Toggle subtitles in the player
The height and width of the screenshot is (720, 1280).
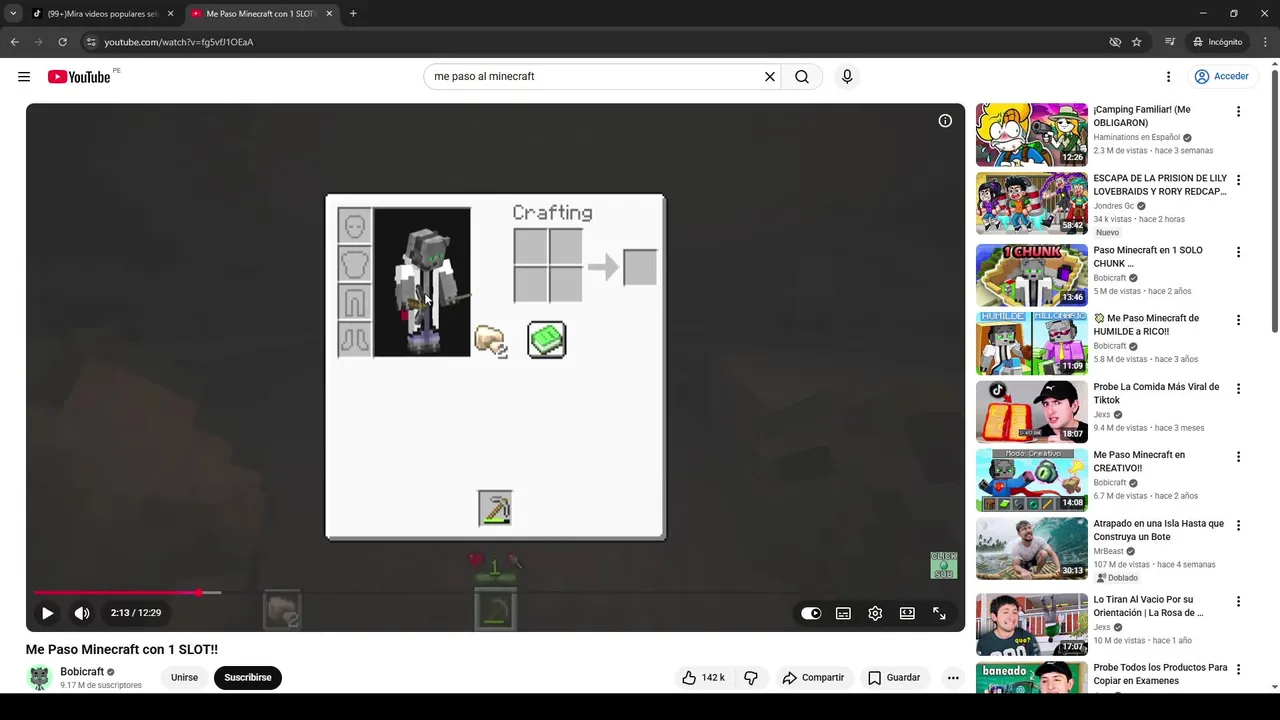coord(843,614)
